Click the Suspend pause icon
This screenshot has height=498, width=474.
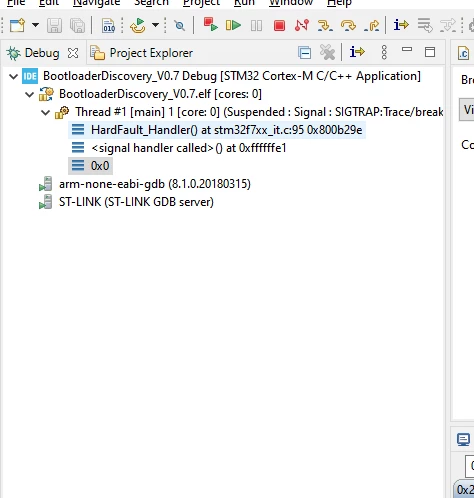click(x=256, y=26)
